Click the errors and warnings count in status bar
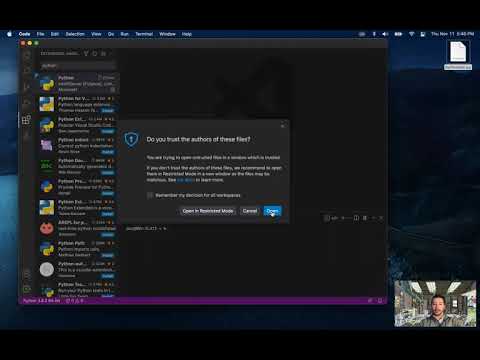This screenshot has height=360, width=480. [x=75, y=301]
